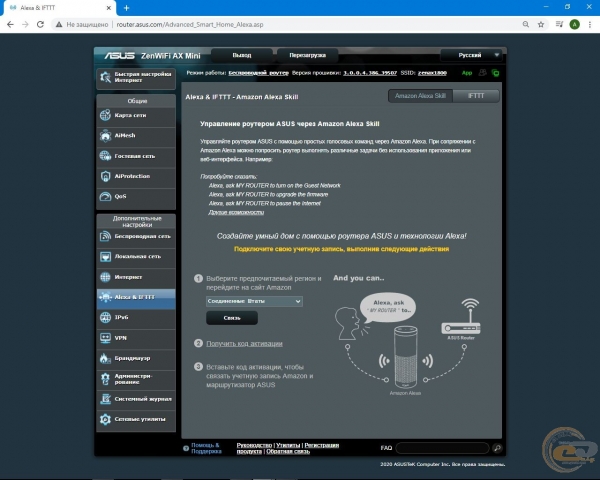This screenshot has width=600, height=480.
Task: Open the Гостевая сеть guest network icon
Action: tap(105, 156)
